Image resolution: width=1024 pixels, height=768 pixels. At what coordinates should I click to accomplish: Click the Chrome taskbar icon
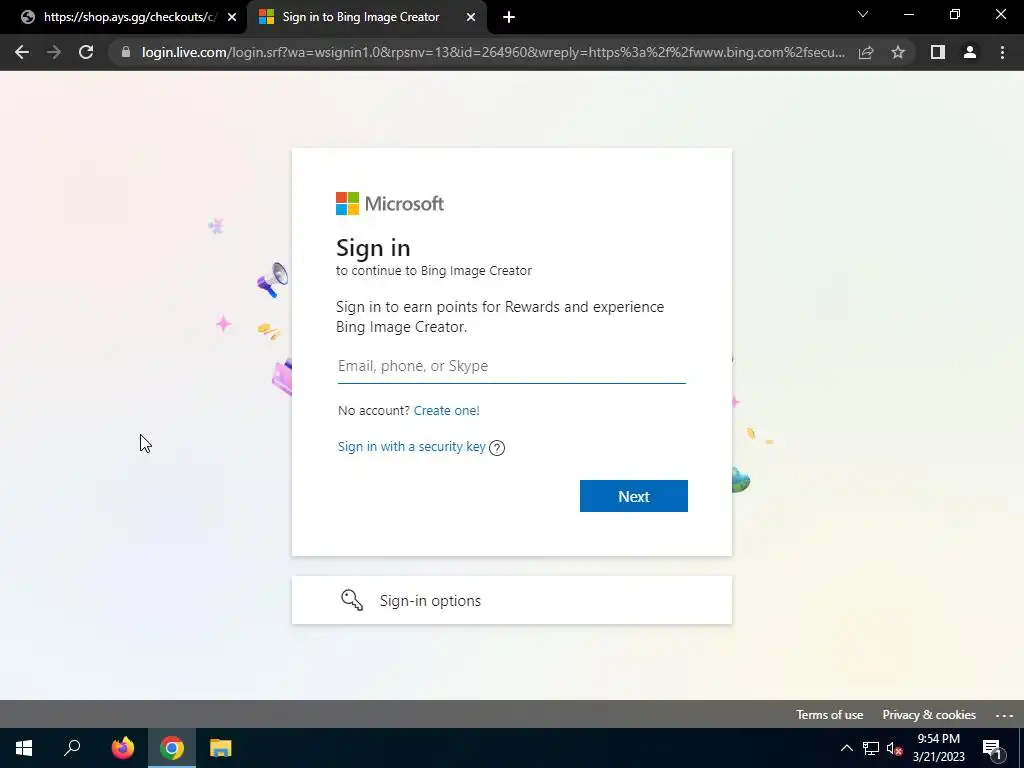point(172,748)
